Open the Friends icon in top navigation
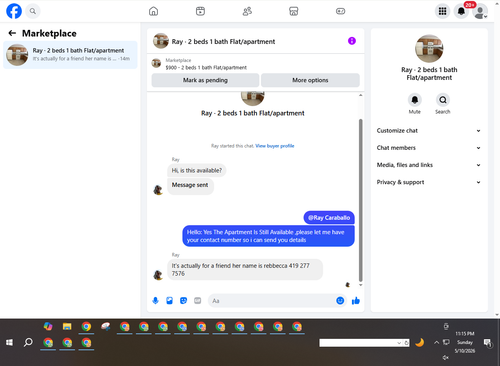Image resolution: width=500 pixels, height=366 pixels. [x=247, y=11]
